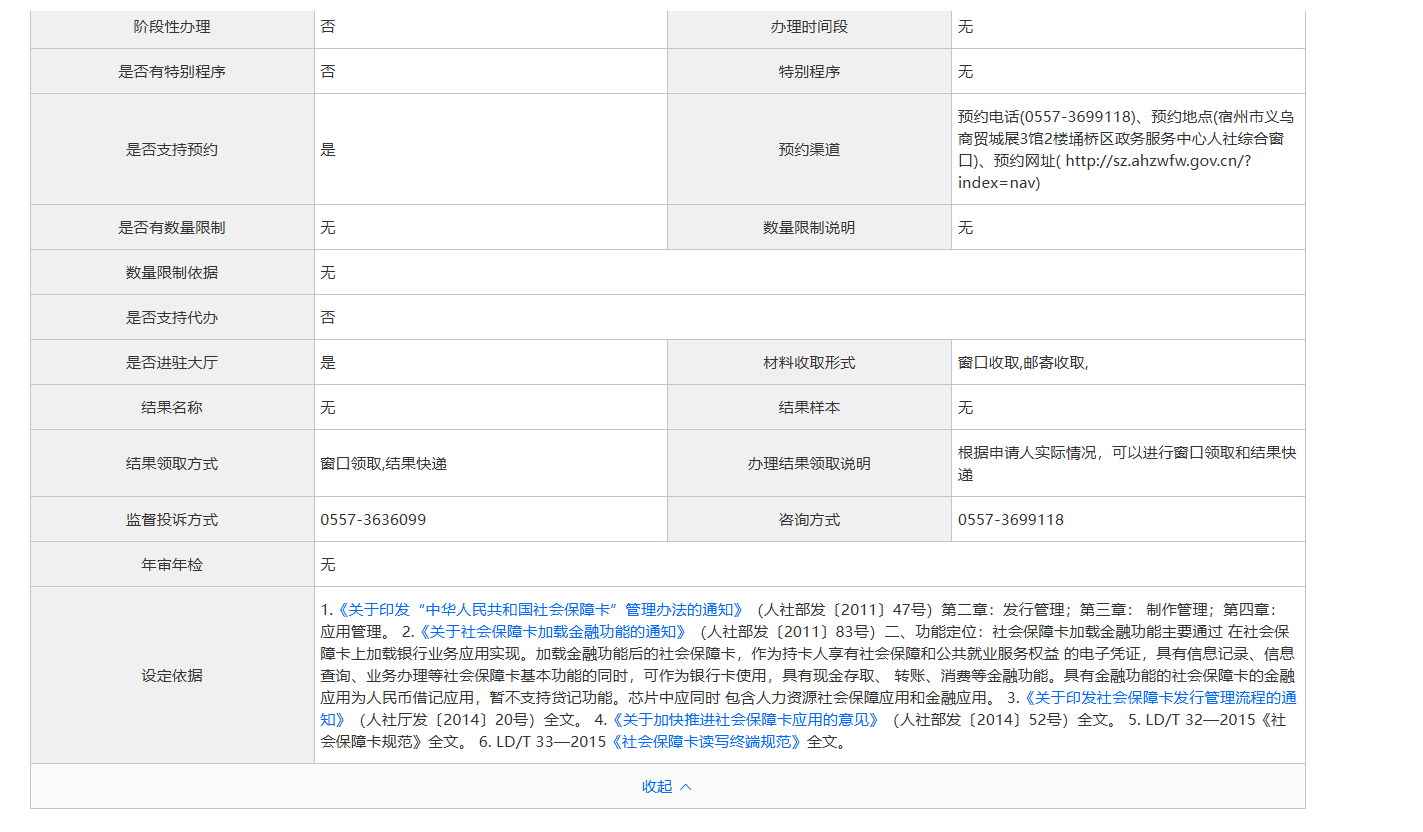
Task: Click the 预约渠道 booking details cell text
Action: pos(1126,149)
